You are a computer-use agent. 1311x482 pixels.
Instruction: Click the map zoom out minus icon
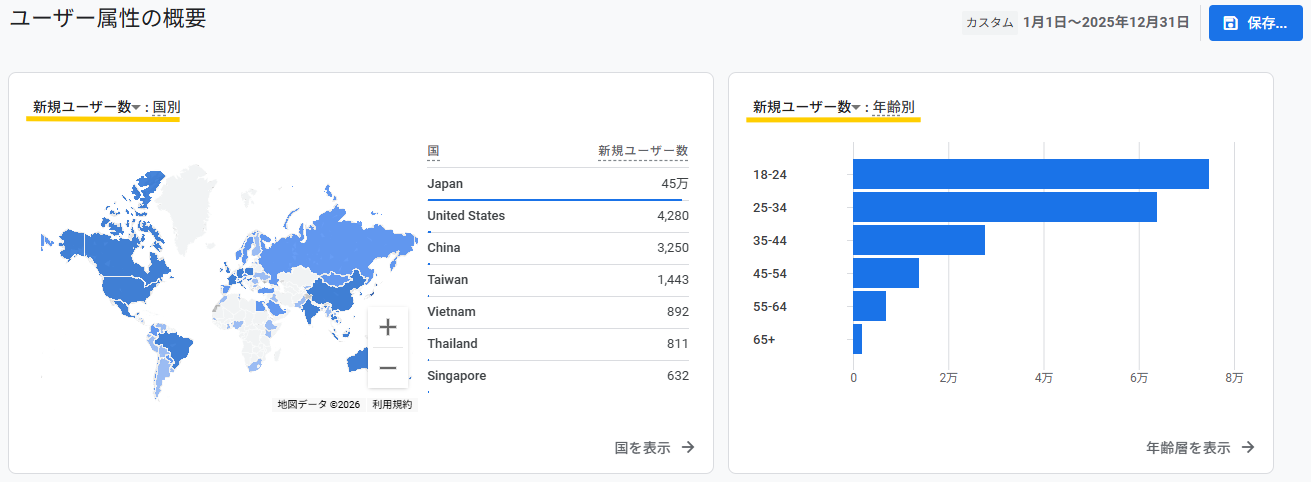pyautogui.click(x=388, y=367)
